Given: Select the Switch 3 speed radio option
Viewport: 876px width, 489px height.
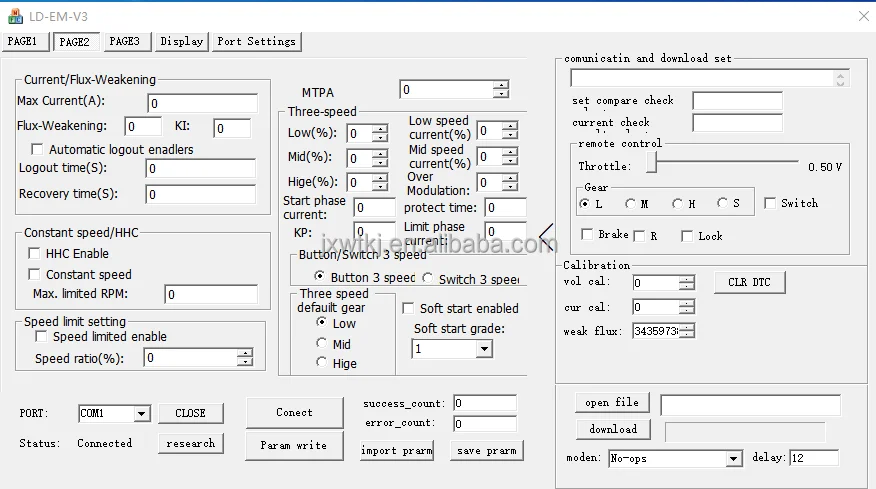Looking at the screenshot, I should pos(427,277).
